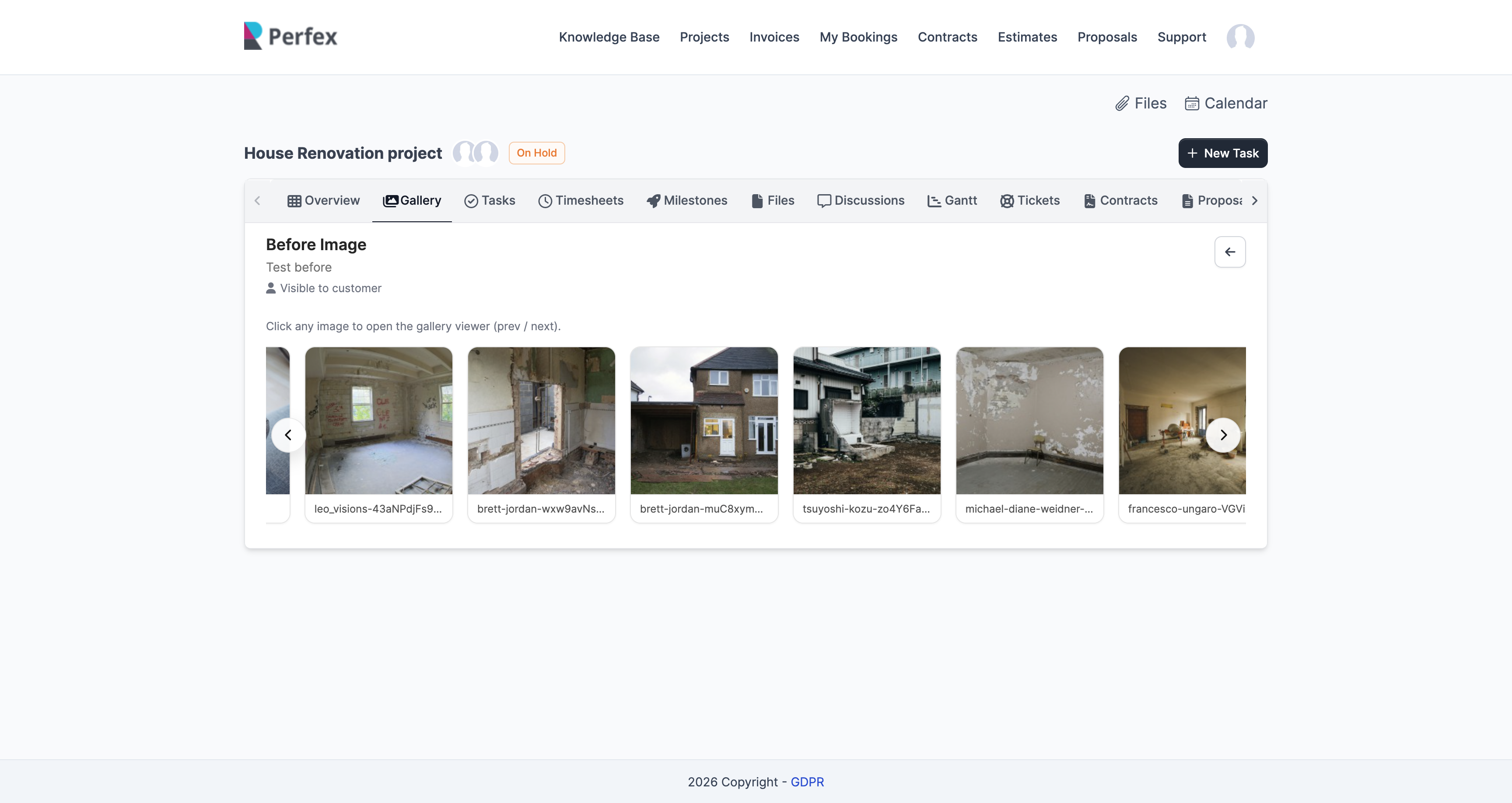The height and width of the screenshot is (803, 1512).
Task: Show previous images with carousel arrow
Action: (288, 435)
